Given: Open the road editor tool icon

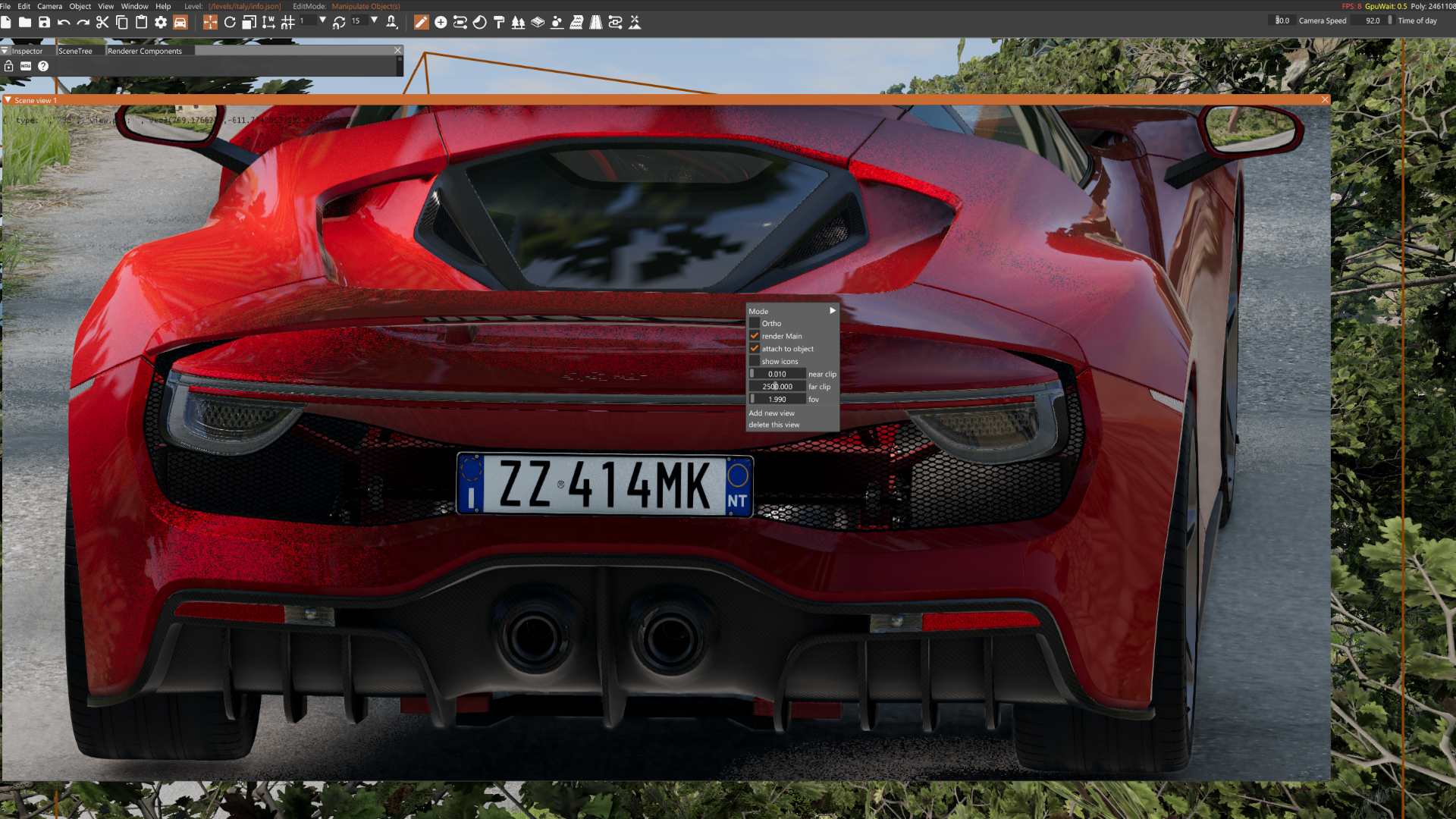Looking at the screenshot, I should [596, 22].
